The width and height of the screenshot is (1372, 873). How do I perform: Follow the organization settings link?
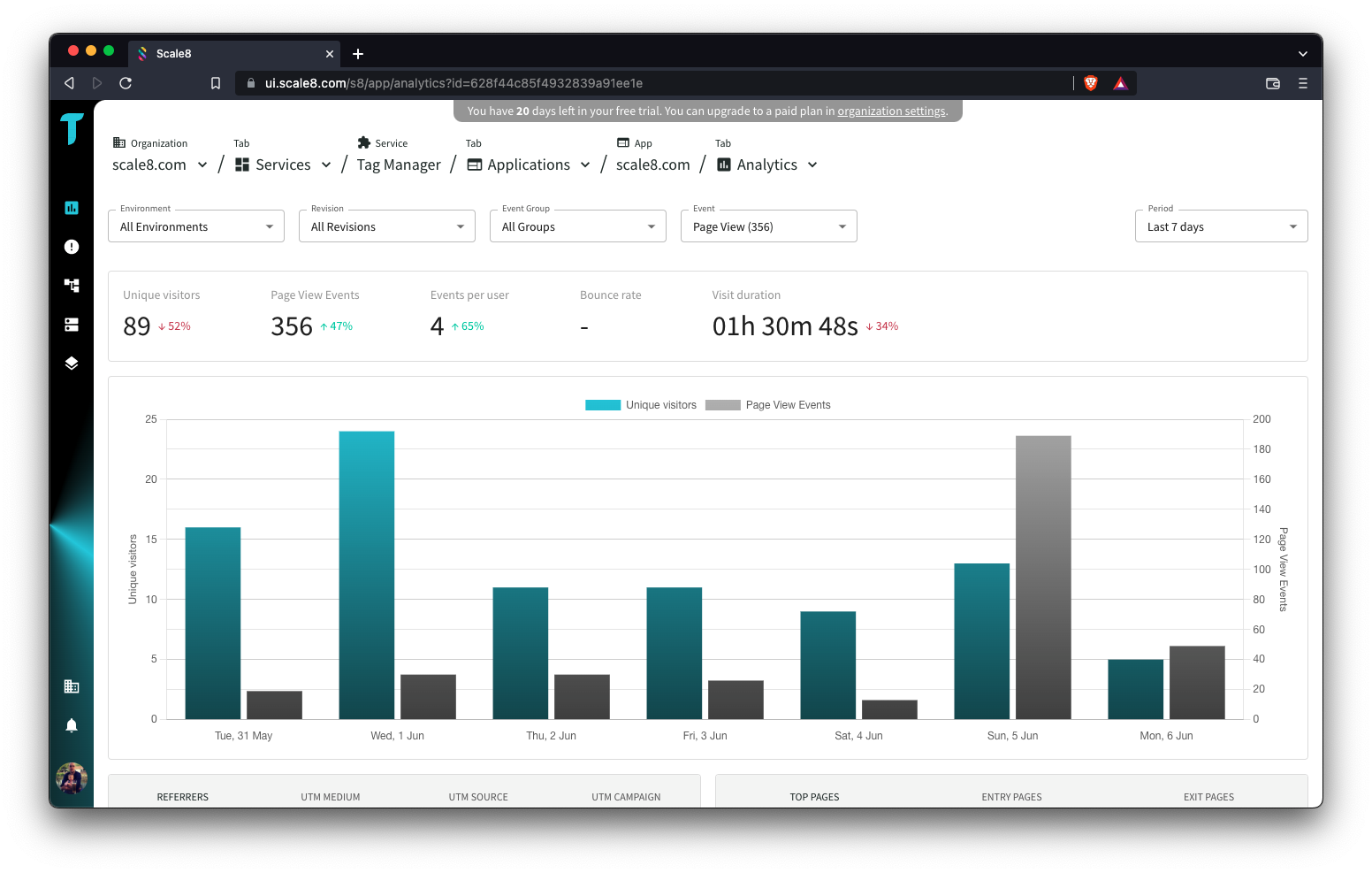(x=891, y=111)
